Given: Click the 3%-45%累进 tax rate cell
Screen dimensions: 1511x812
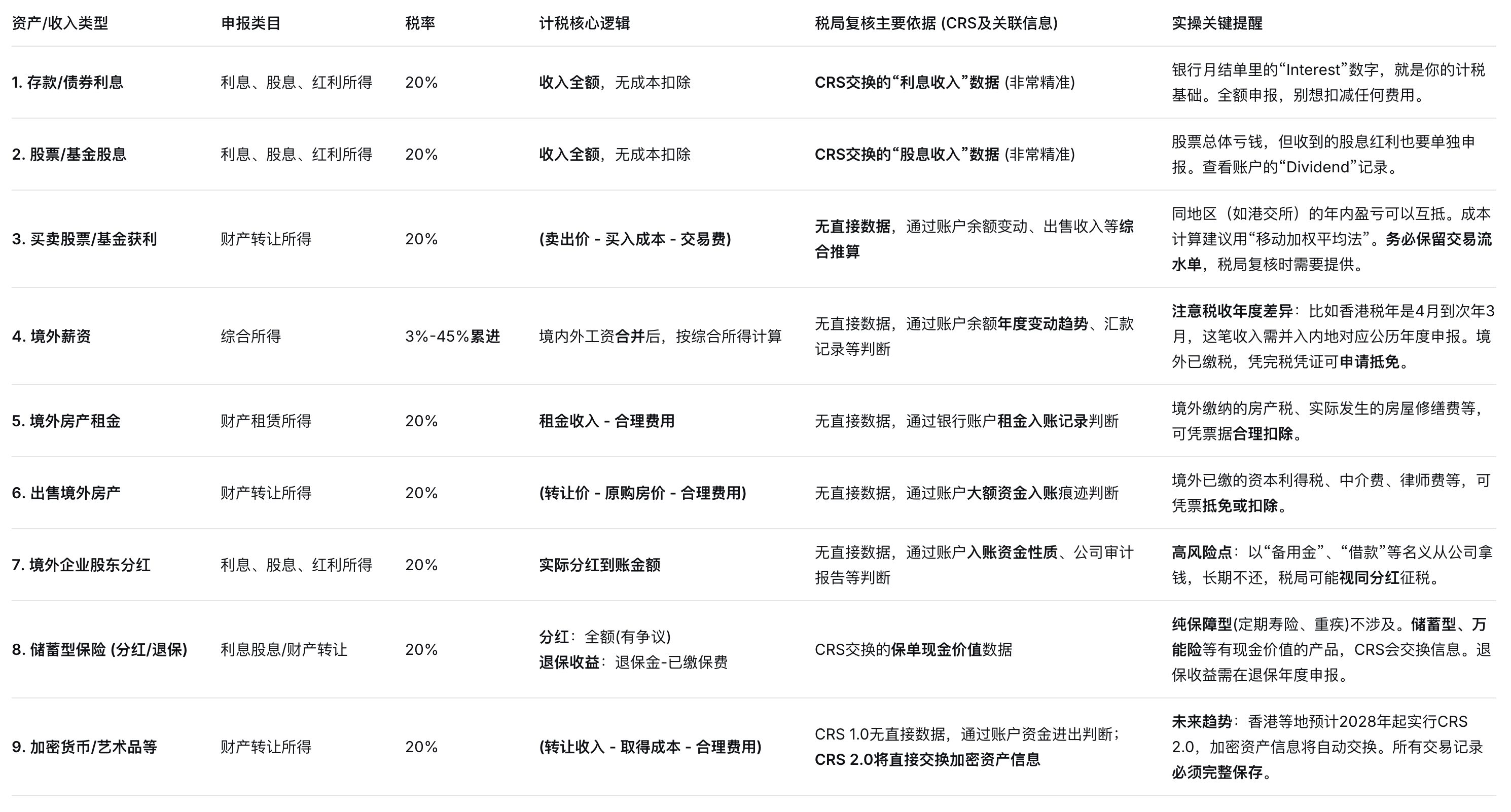Looking at the screenshot, I should point(452,337).
